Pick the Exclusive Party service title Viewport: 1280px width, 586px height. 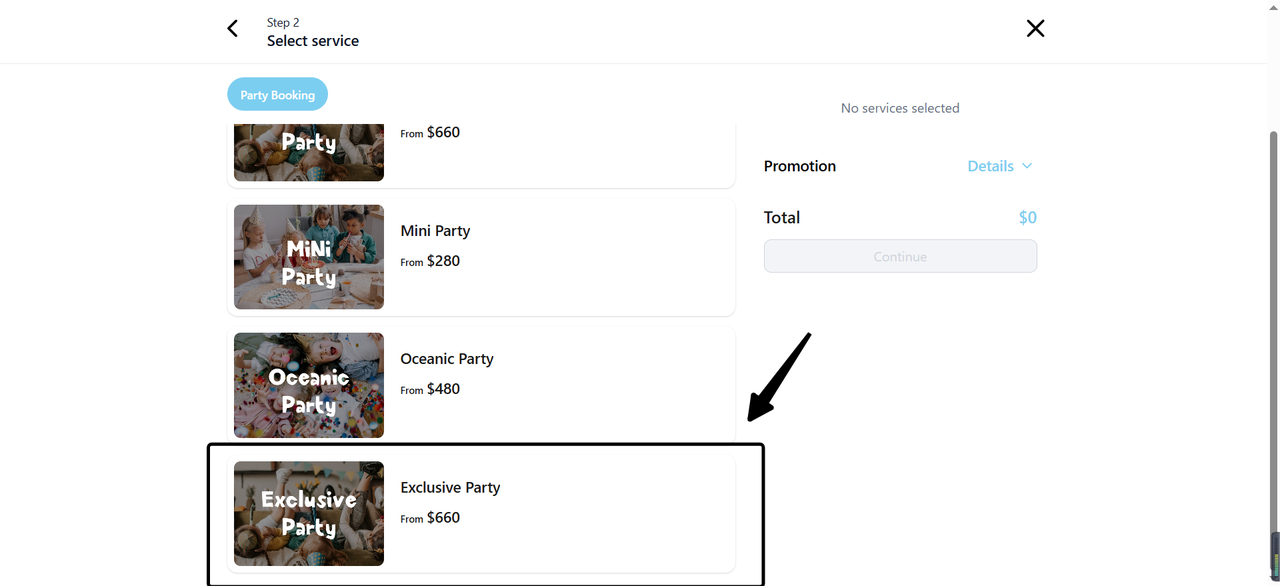(x=450, y=488)
